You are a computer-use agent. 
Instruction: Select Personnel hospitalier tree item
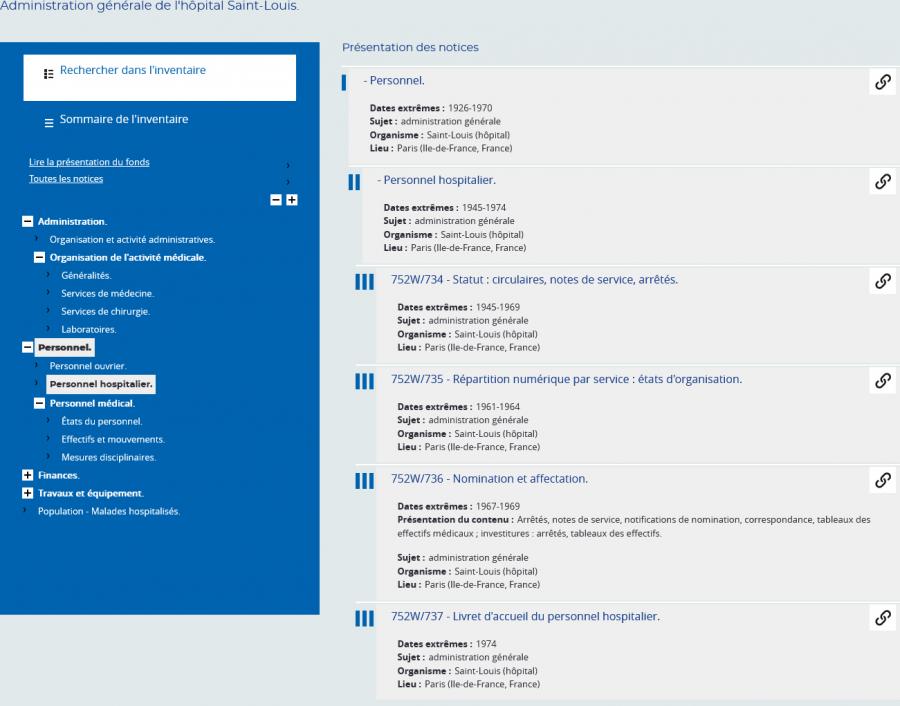[101, 384]
